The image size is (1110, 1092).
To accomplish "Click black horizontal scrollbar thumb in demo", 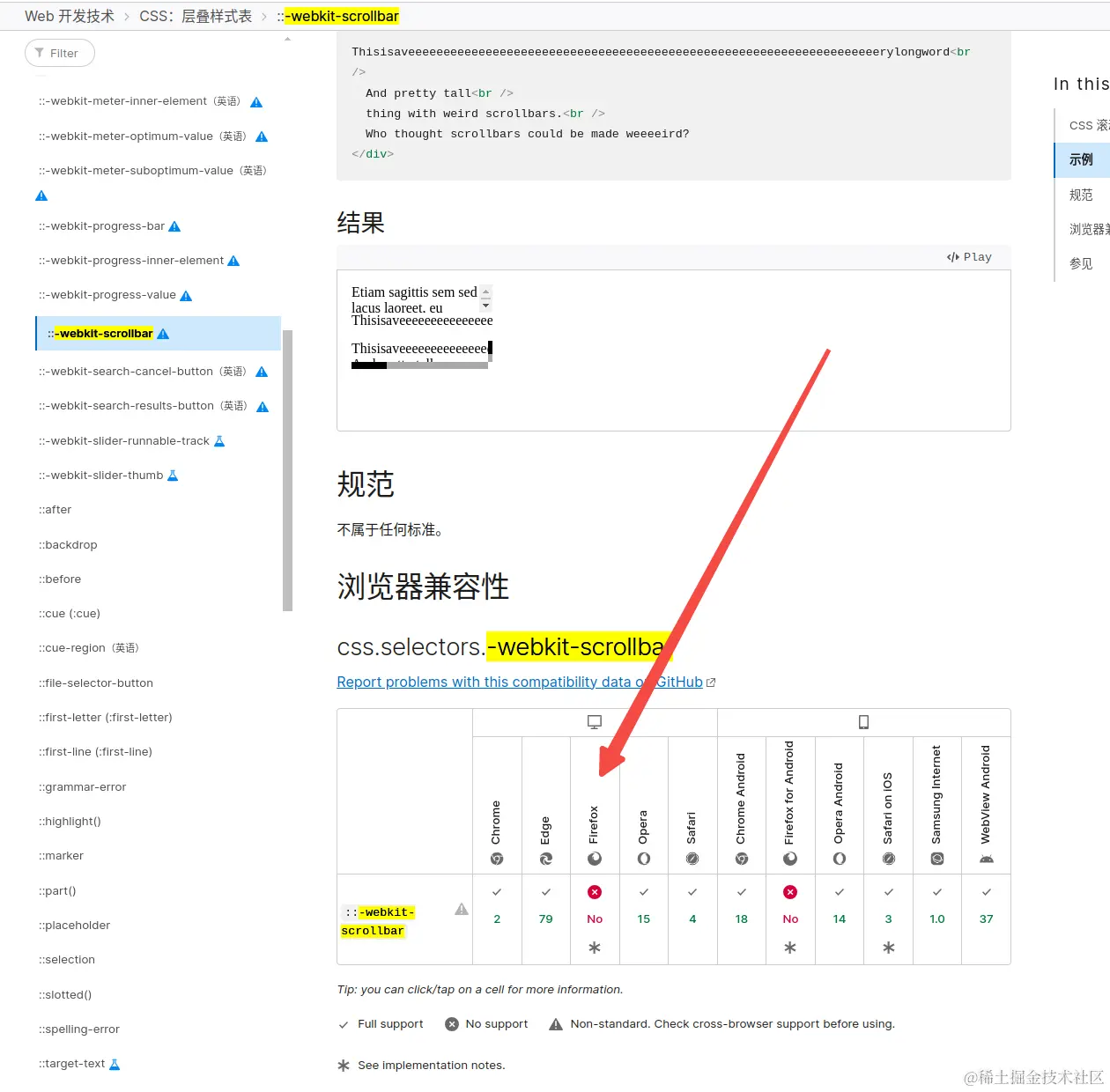I will pyautogui.click(x=369, y=365).
